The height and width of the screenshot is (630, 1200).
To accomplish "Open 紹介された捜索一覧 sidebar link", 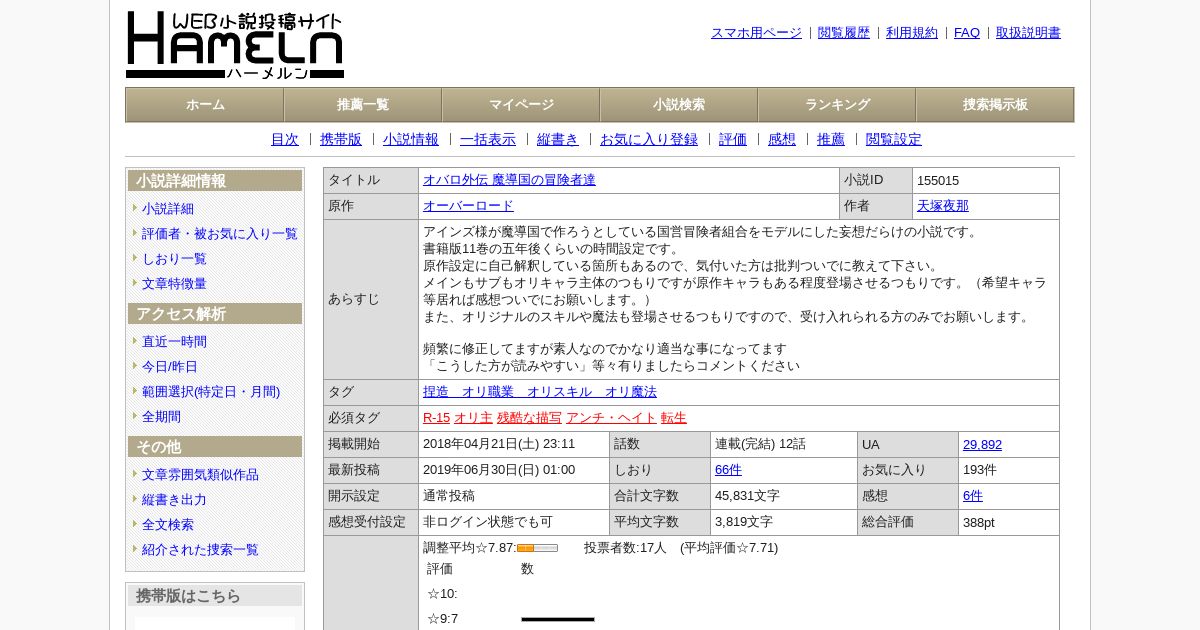I will click(x=200, y=550).
